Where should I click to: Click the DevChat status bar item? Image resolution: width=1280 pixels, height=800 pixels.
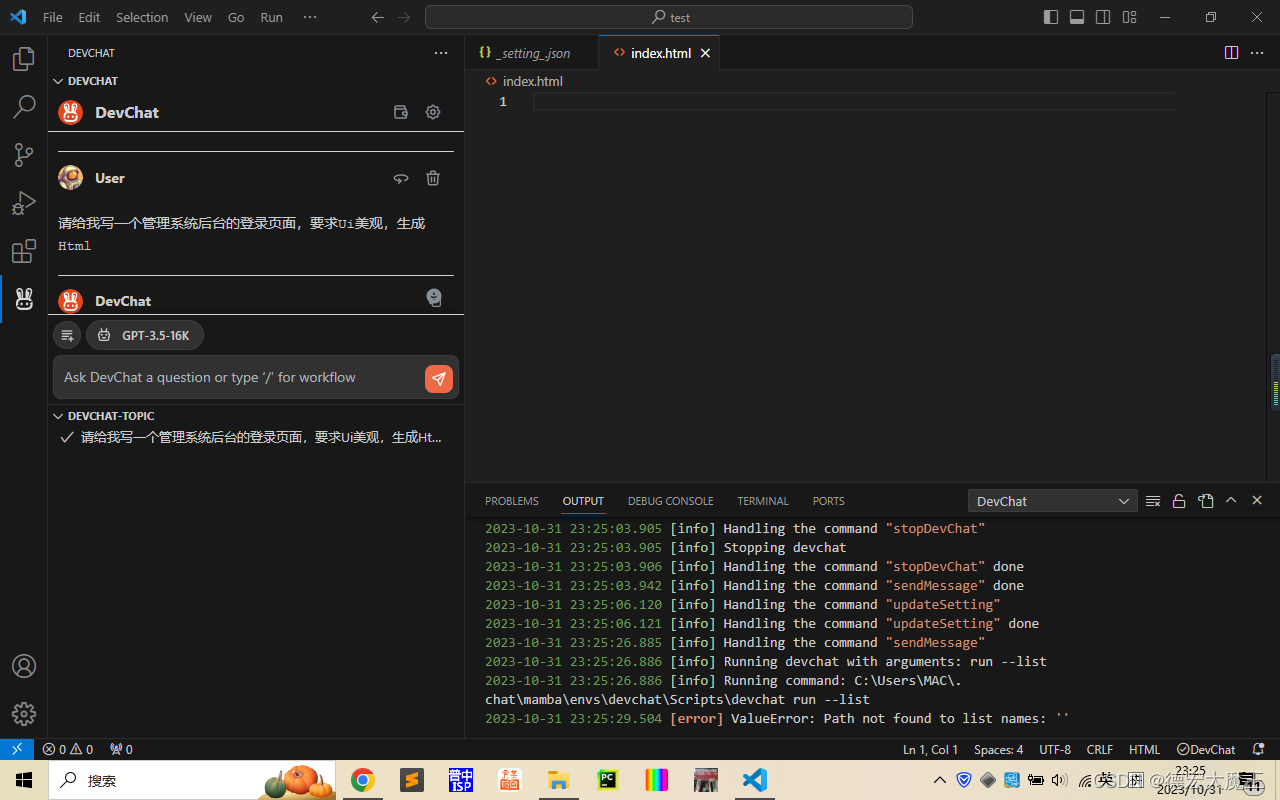pyautogui.click(x=1206, y=749)
